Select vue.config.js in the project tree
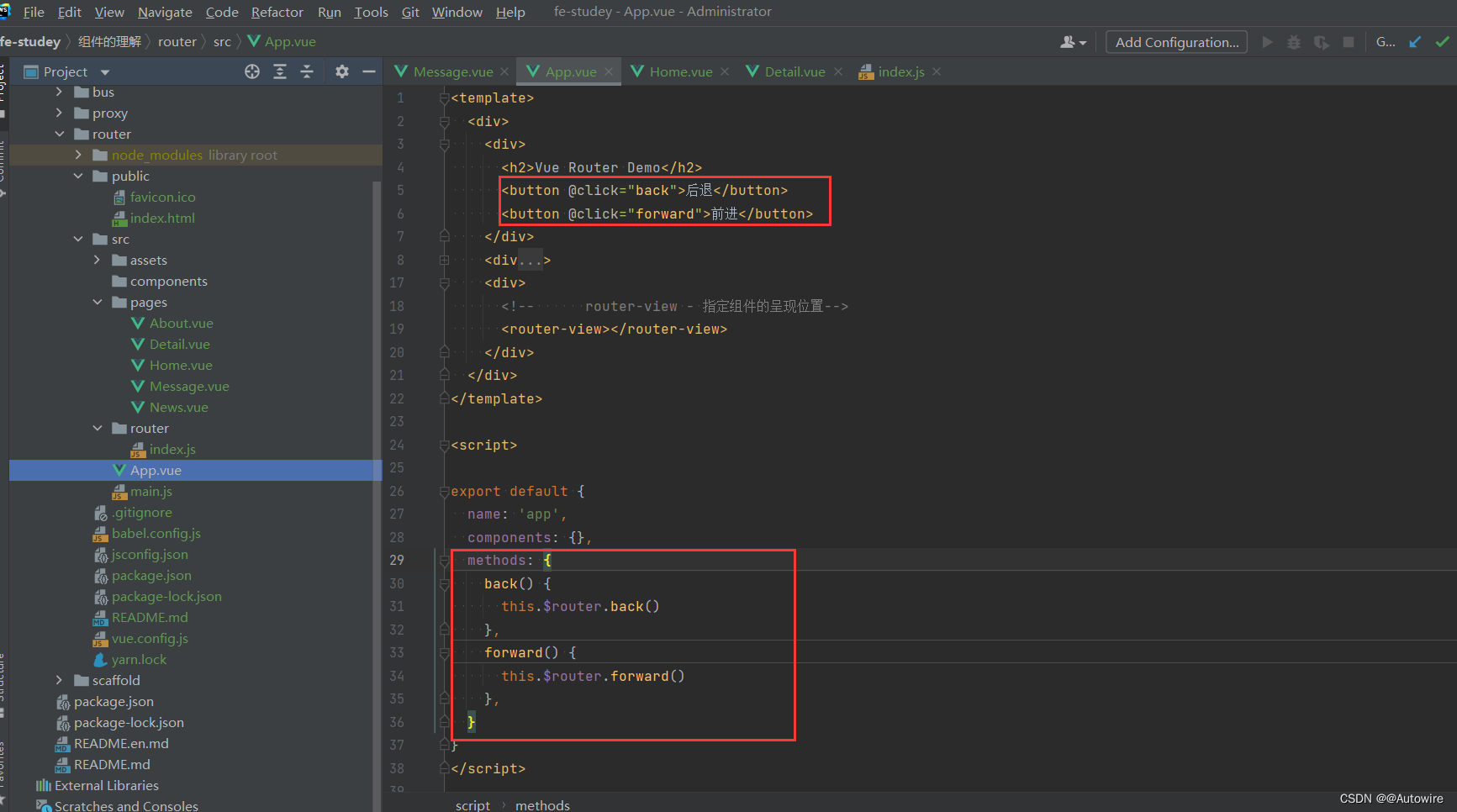The image size is (1457, 812). 150,638
